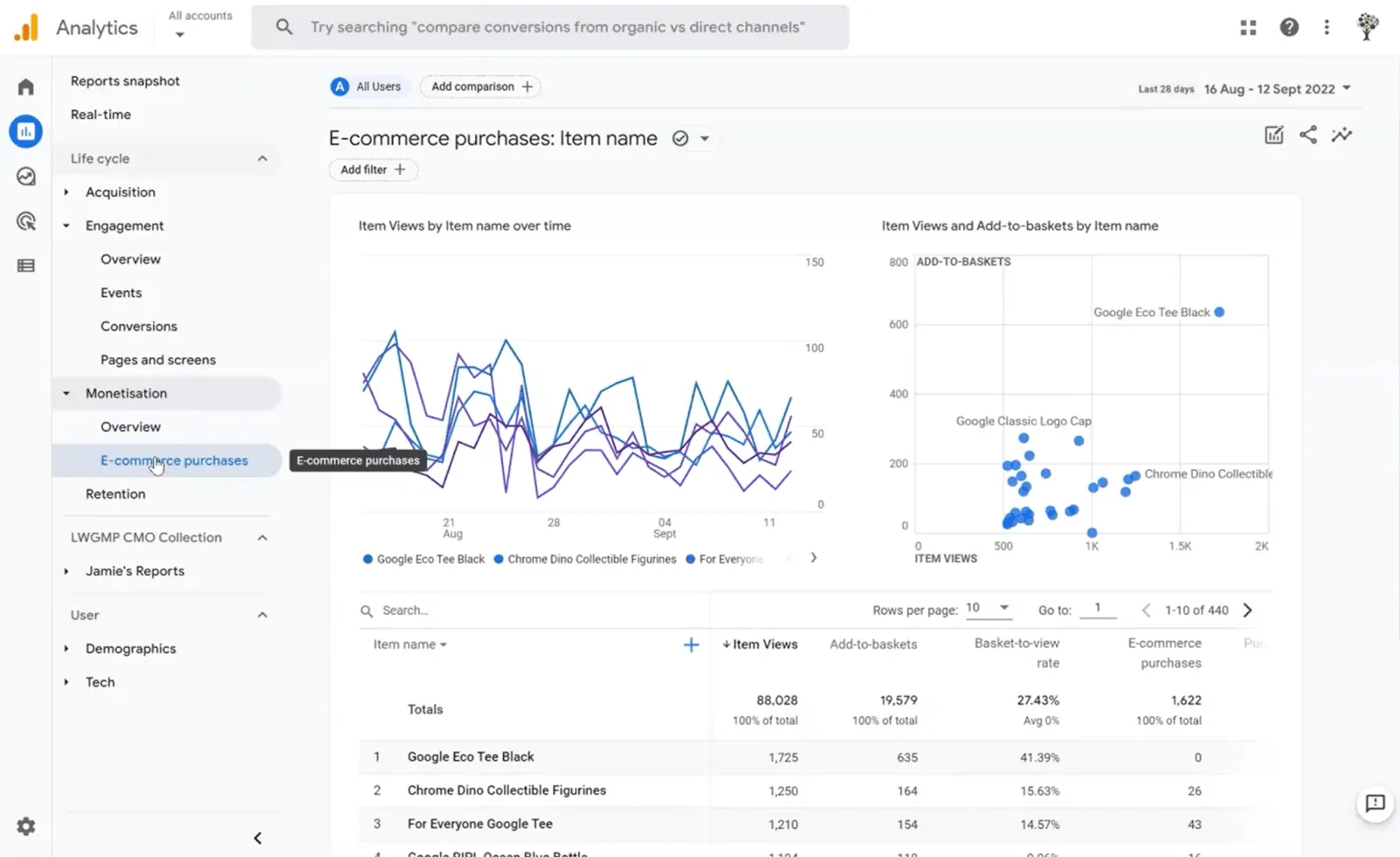Open the Rows per page dropdown
This screenshot has height=857, width=1400.
tap(988, 608)
